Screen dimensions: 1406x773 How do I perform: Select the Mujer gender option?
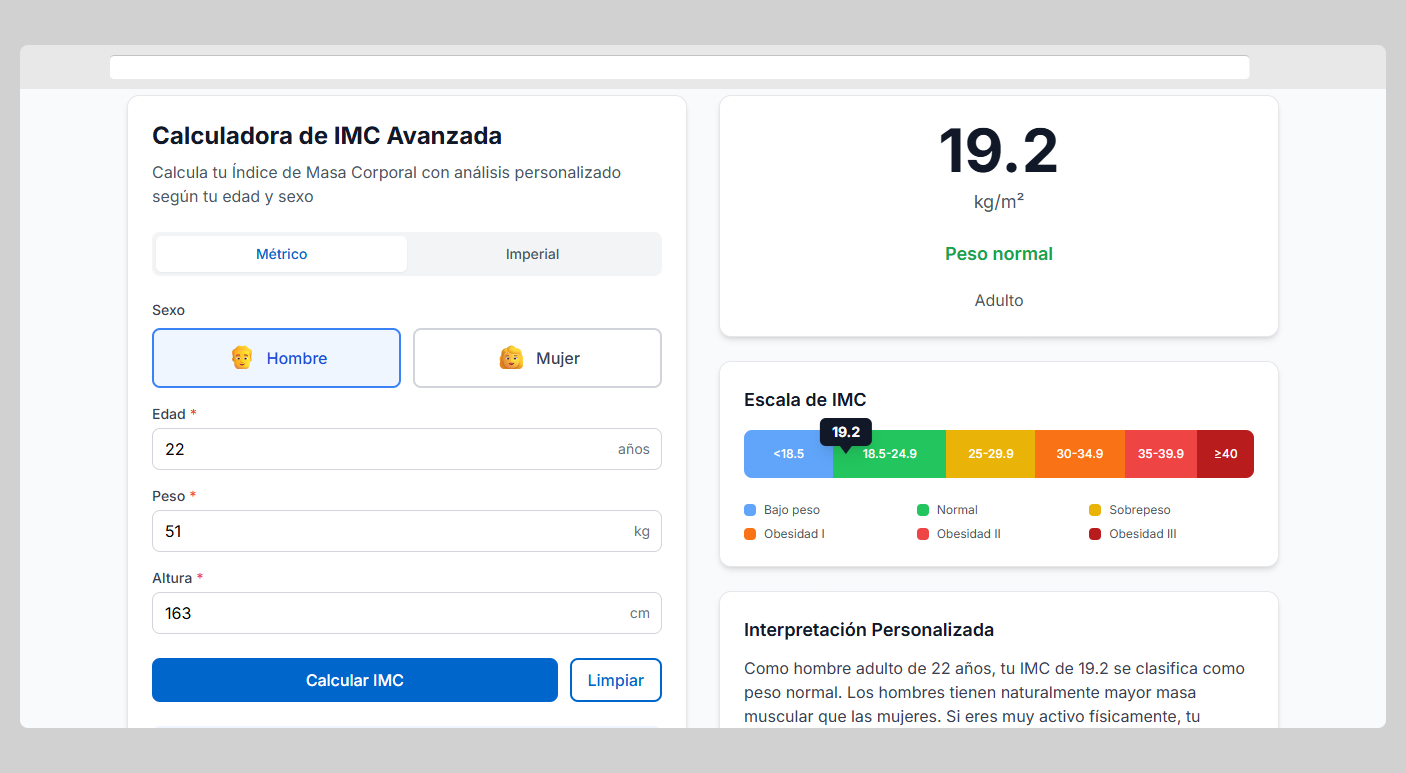[537, 357]
